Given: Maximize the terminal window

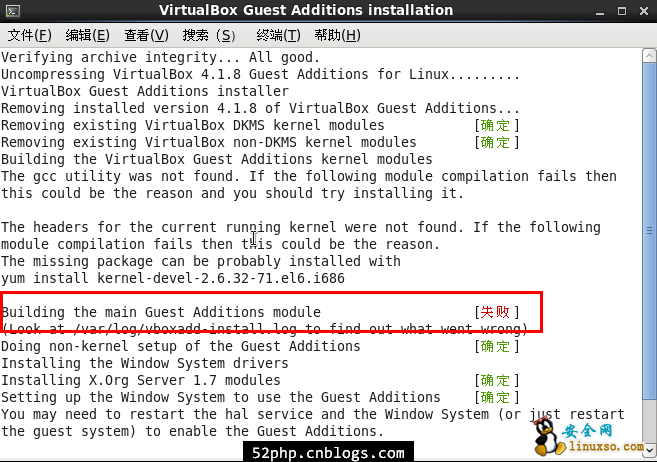Looking at the screenshot, I should pos(622,11).
